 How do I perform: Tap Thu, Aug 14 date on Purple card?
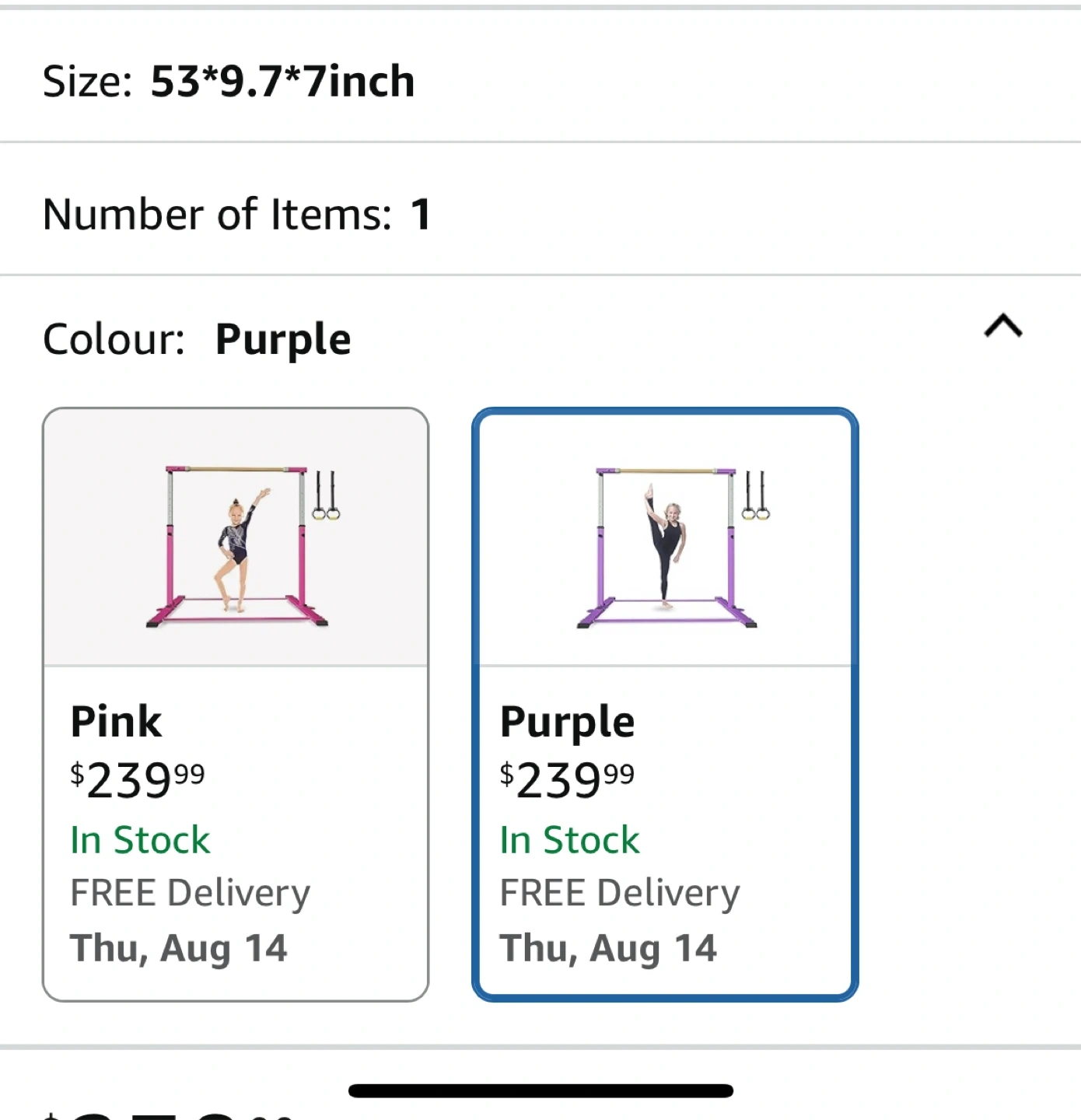coord(608,948)
